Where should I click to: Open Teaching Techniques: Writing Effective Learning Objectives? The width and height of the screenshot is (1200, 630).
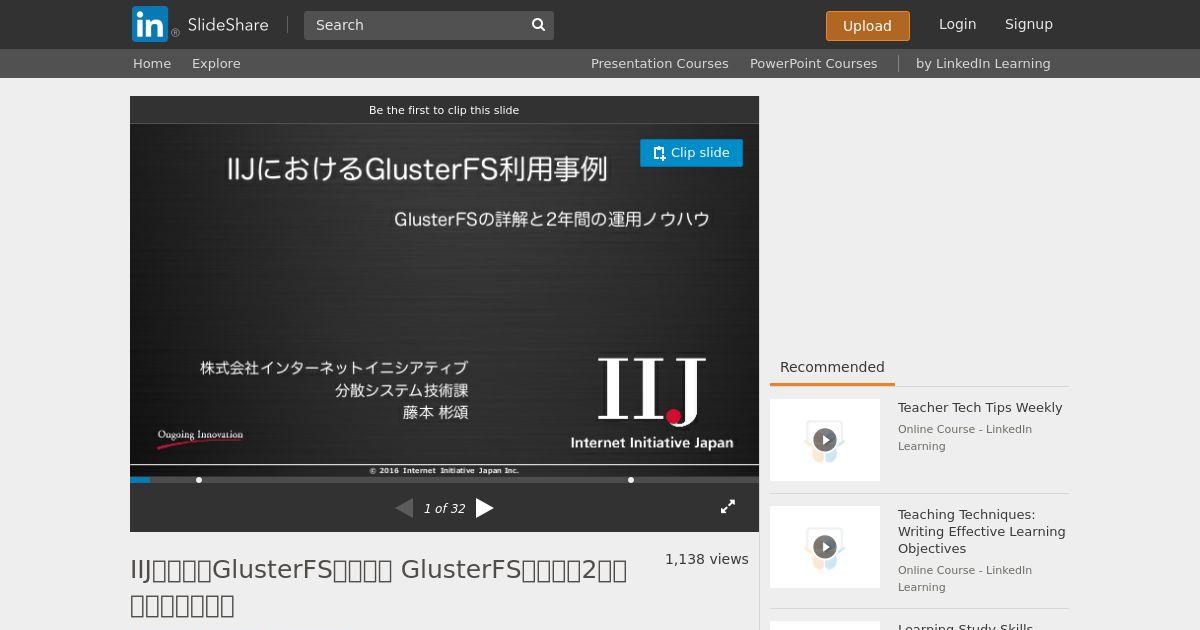point(981,531)
